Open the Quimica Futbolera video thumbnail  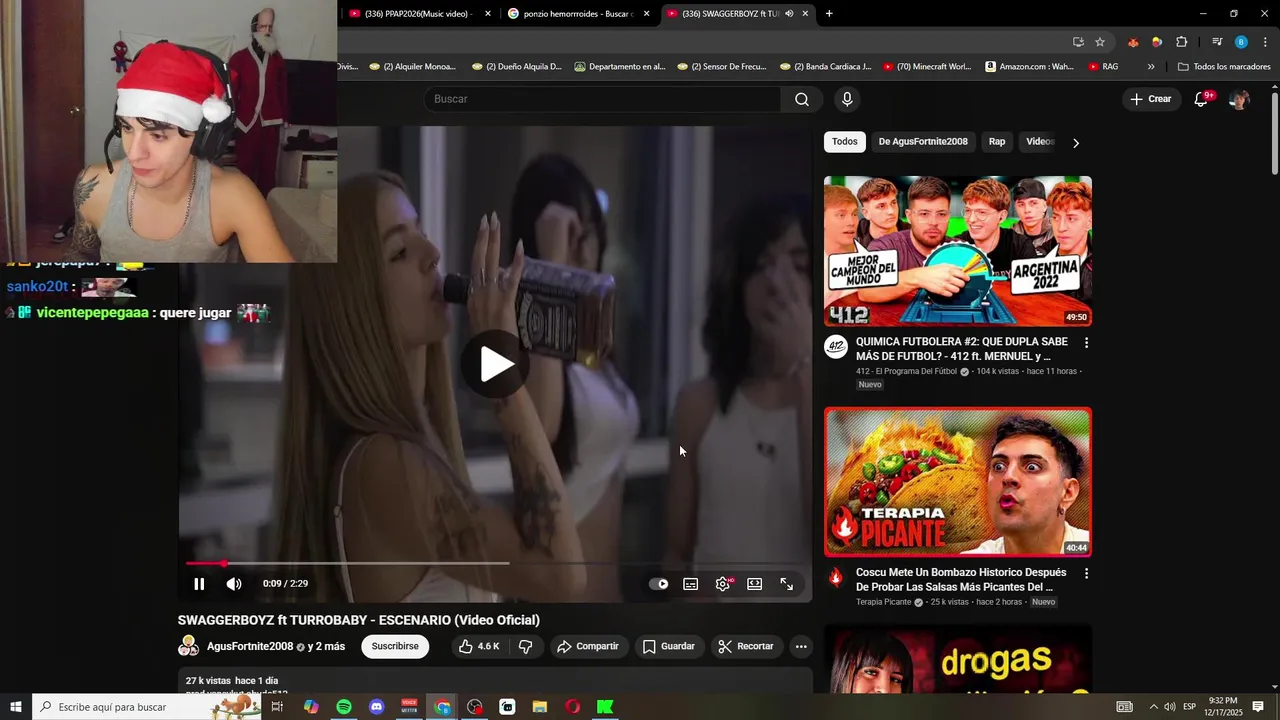point(958,251)
